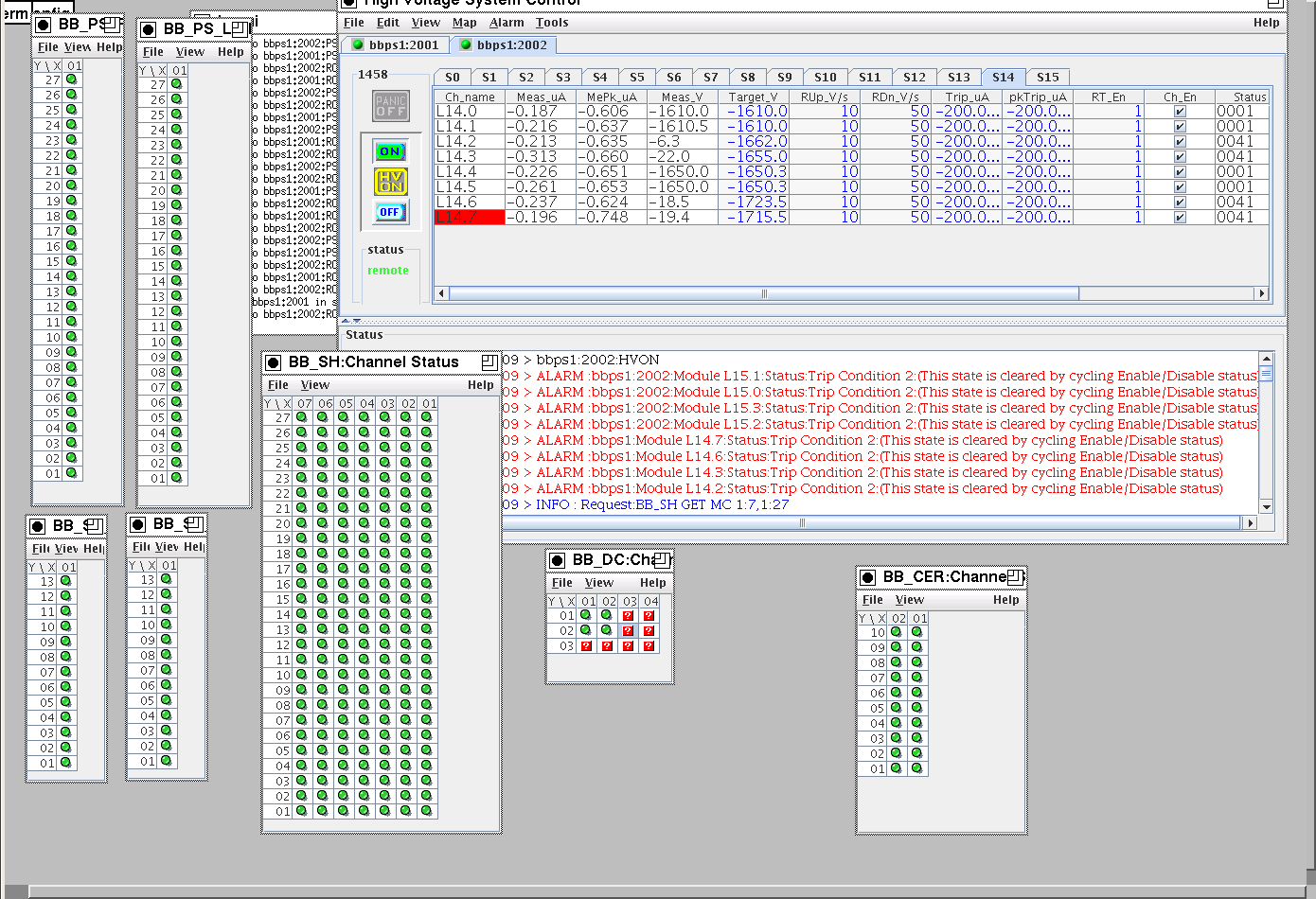The width and height of the screenshot is (1316, 899).
Task: Click channel table scrollbar right arrow
Action: 1261,293
